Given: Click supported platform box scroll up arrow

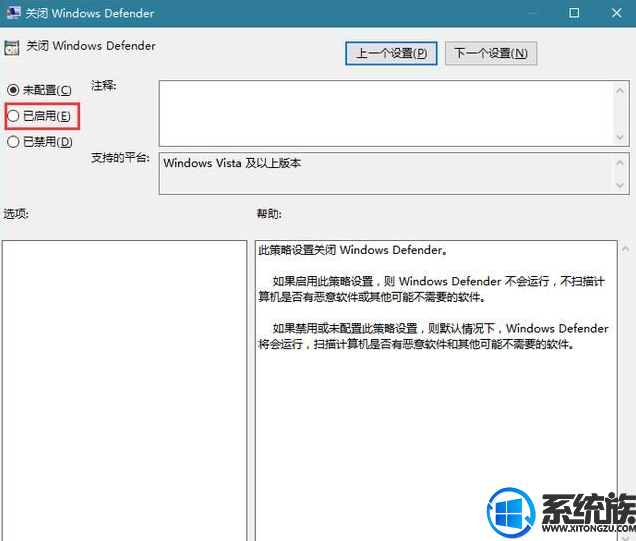Looking at the screenshot, I should click(620, 163).
